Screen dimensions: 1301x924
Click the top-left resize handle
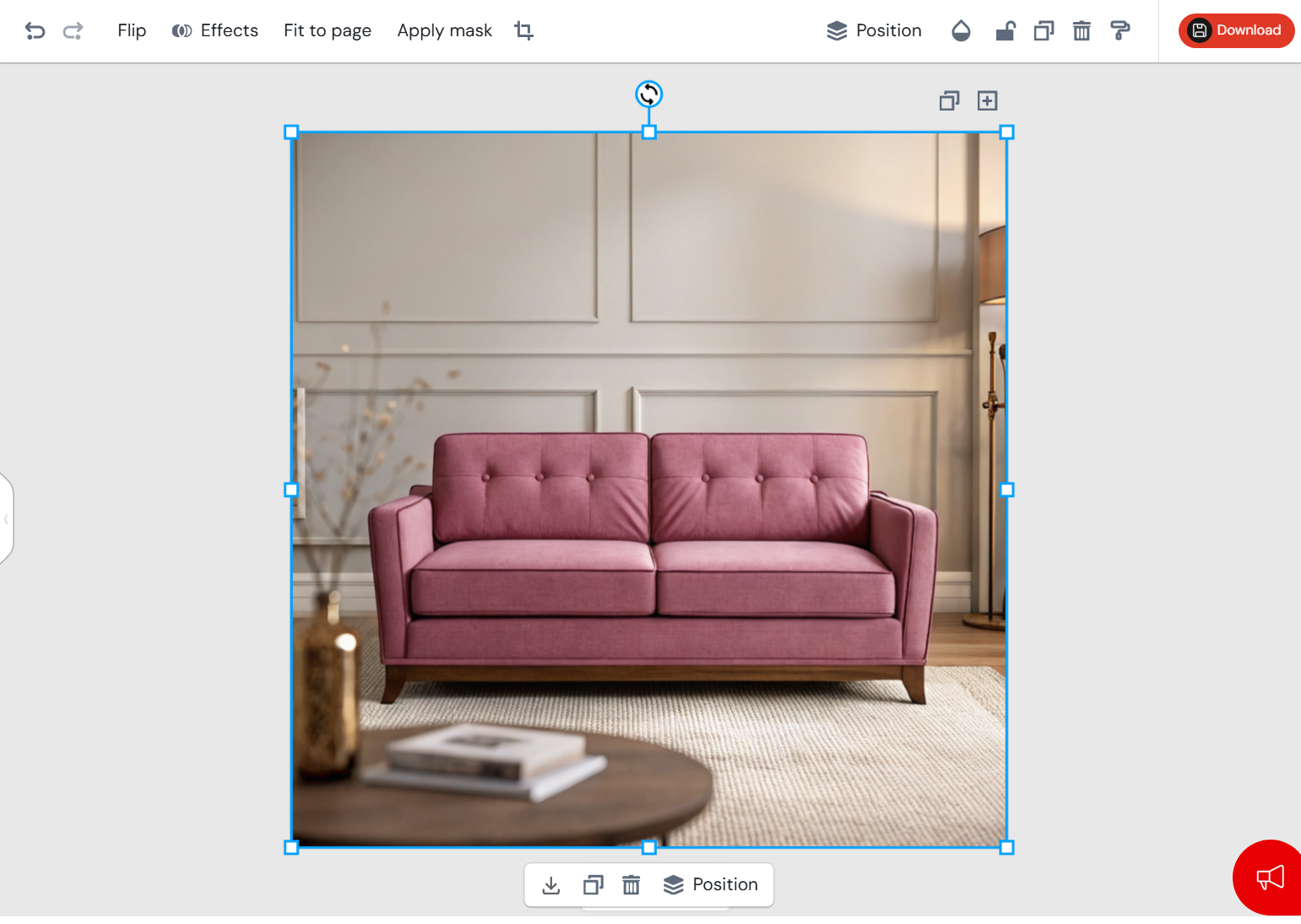[291, 132]
